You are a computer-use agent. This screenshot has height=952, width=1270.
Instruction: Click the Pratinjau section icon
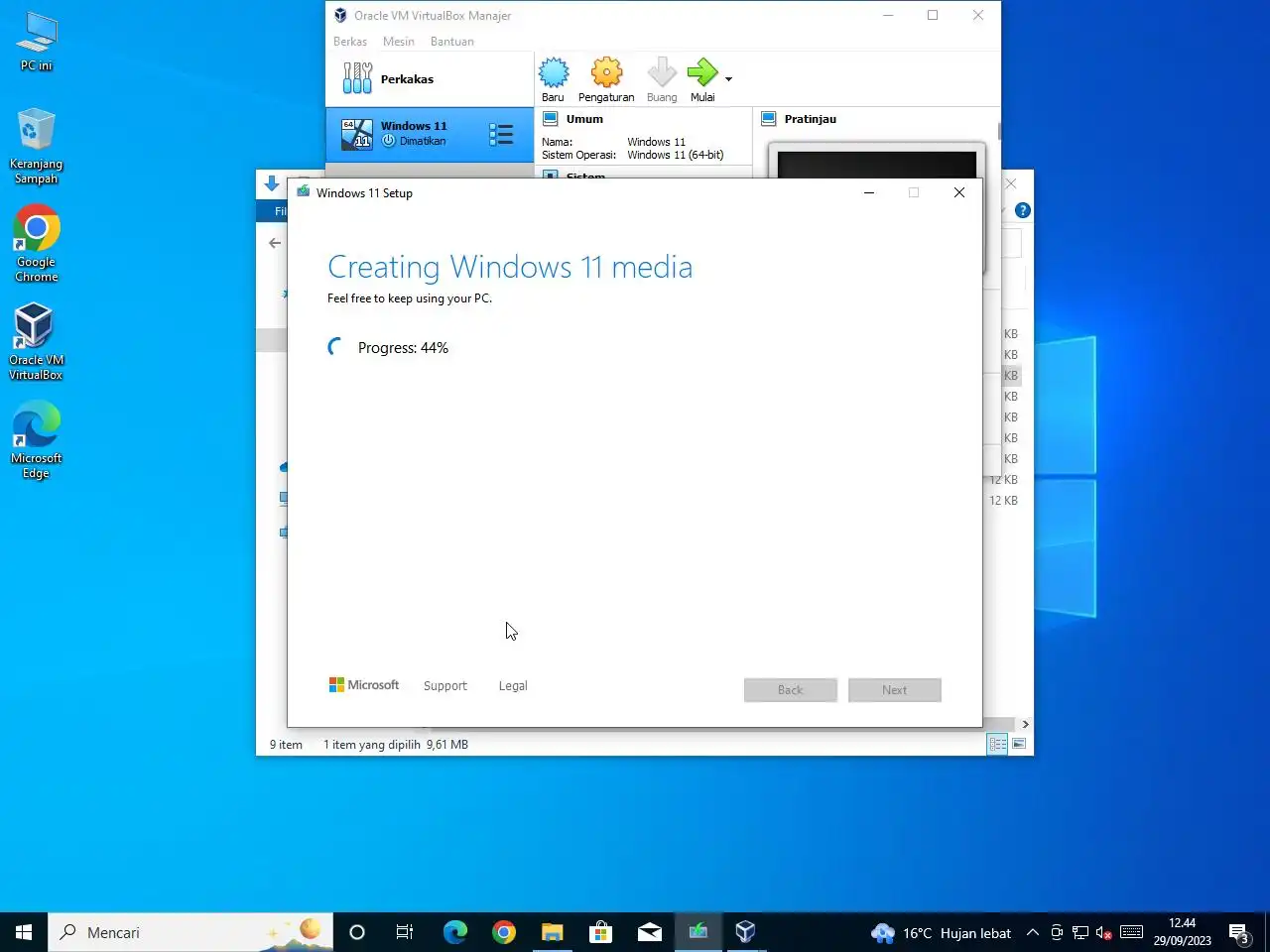(768, 119)
